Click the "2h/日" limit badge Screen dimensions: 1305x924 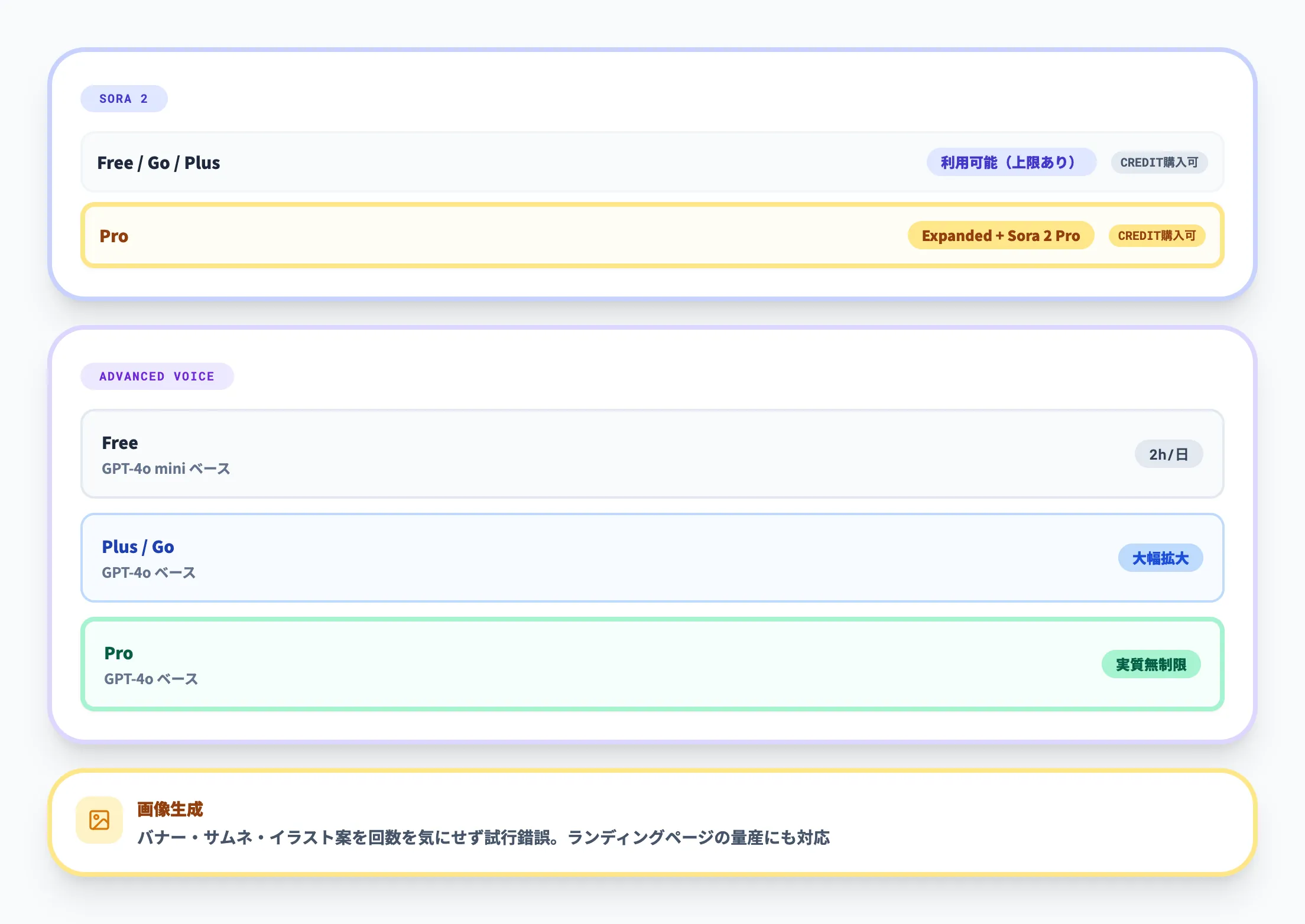coord(1168,454)
